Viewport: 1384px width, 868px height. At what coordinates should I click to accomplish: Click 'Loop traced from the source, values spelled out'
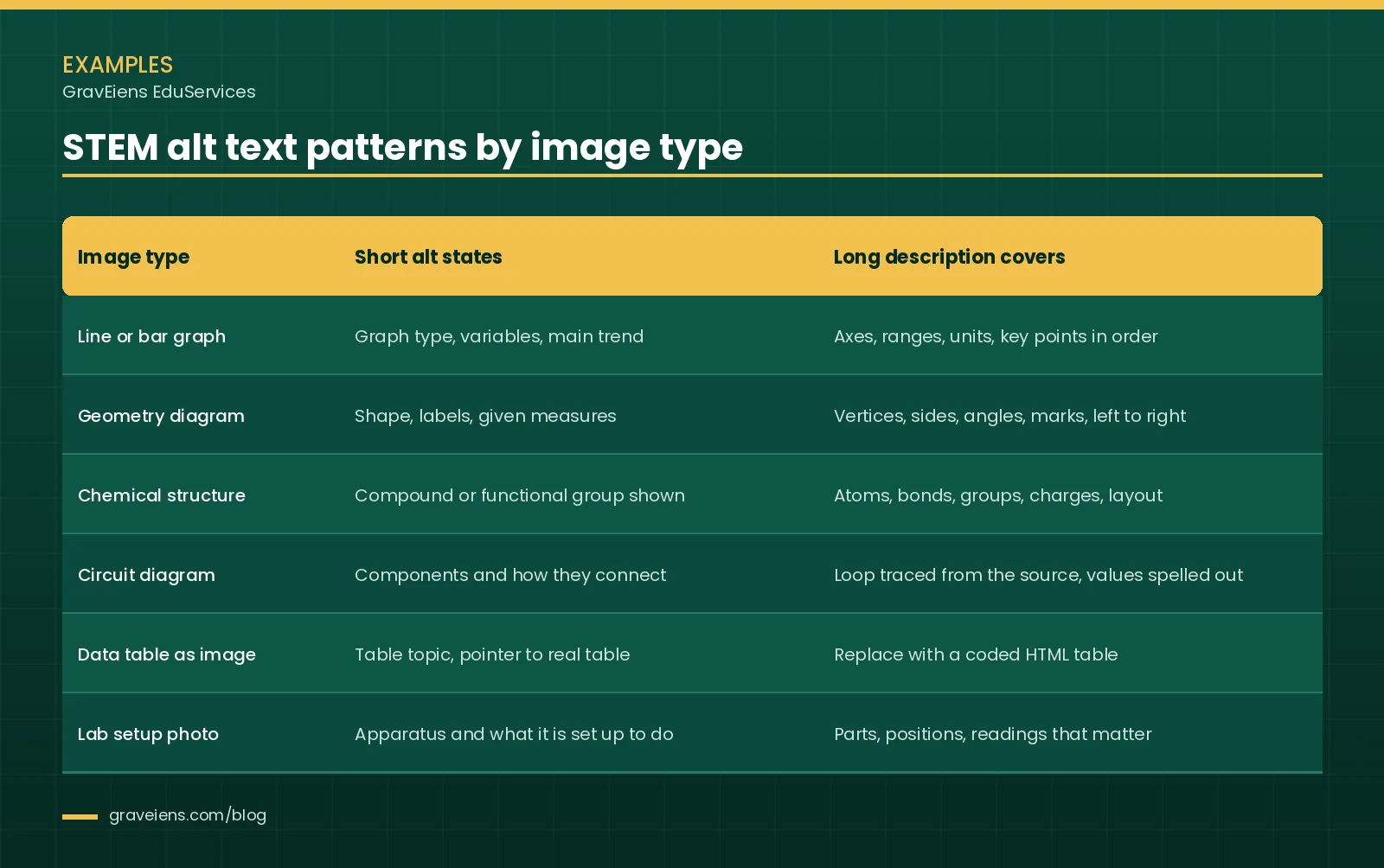tap(1038, 575)
